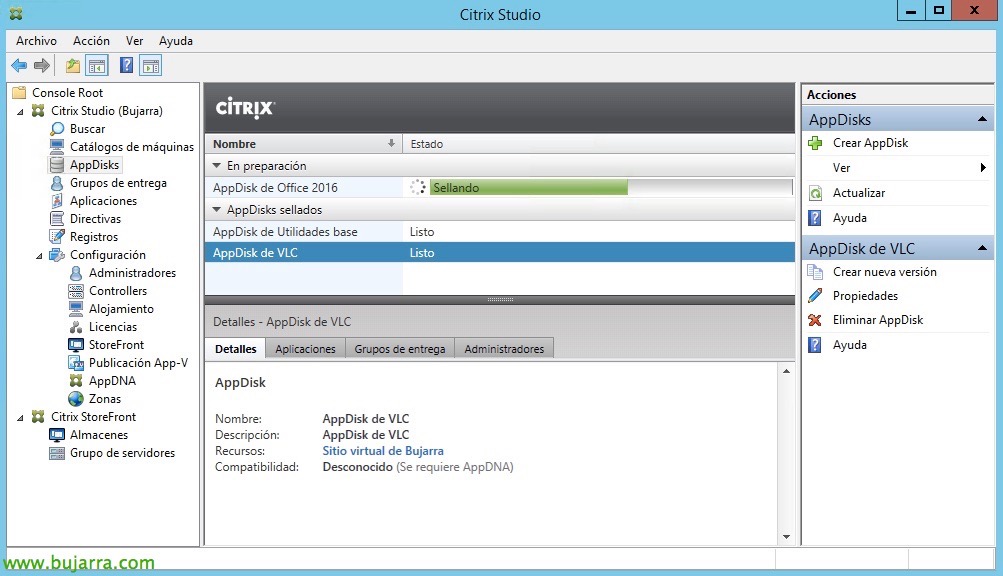Collapse AppDisks actions section
1003x576 pixels.
pos(982,119)
